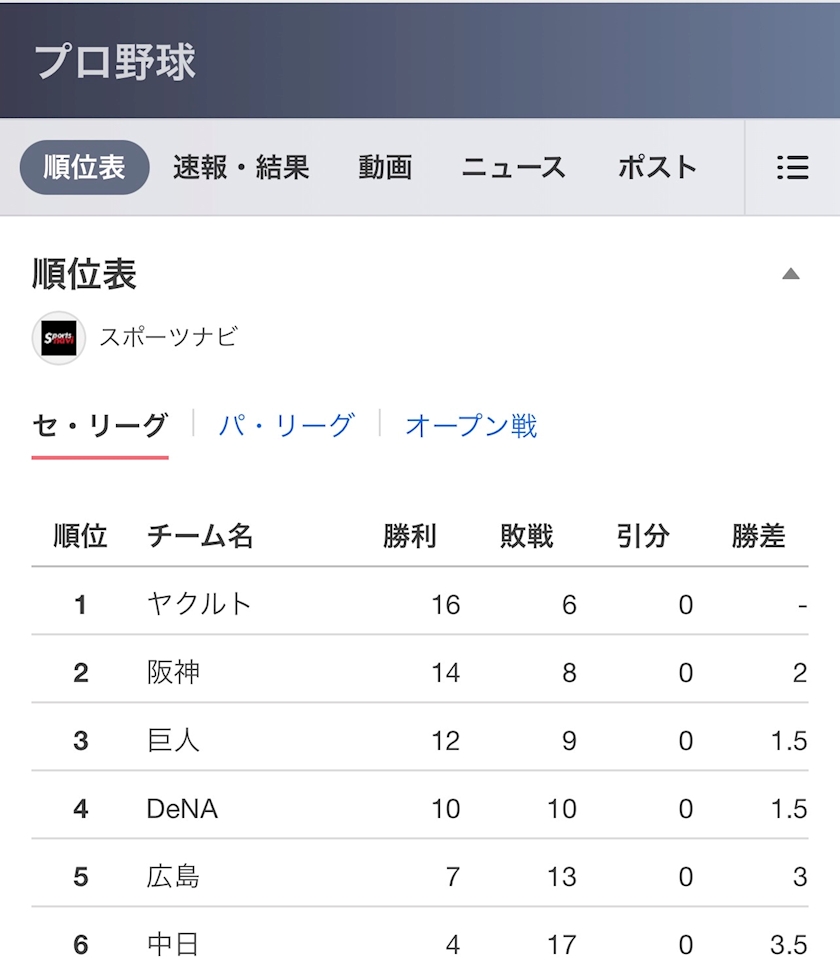Open the hamburger list menu icon

point(792,167)
